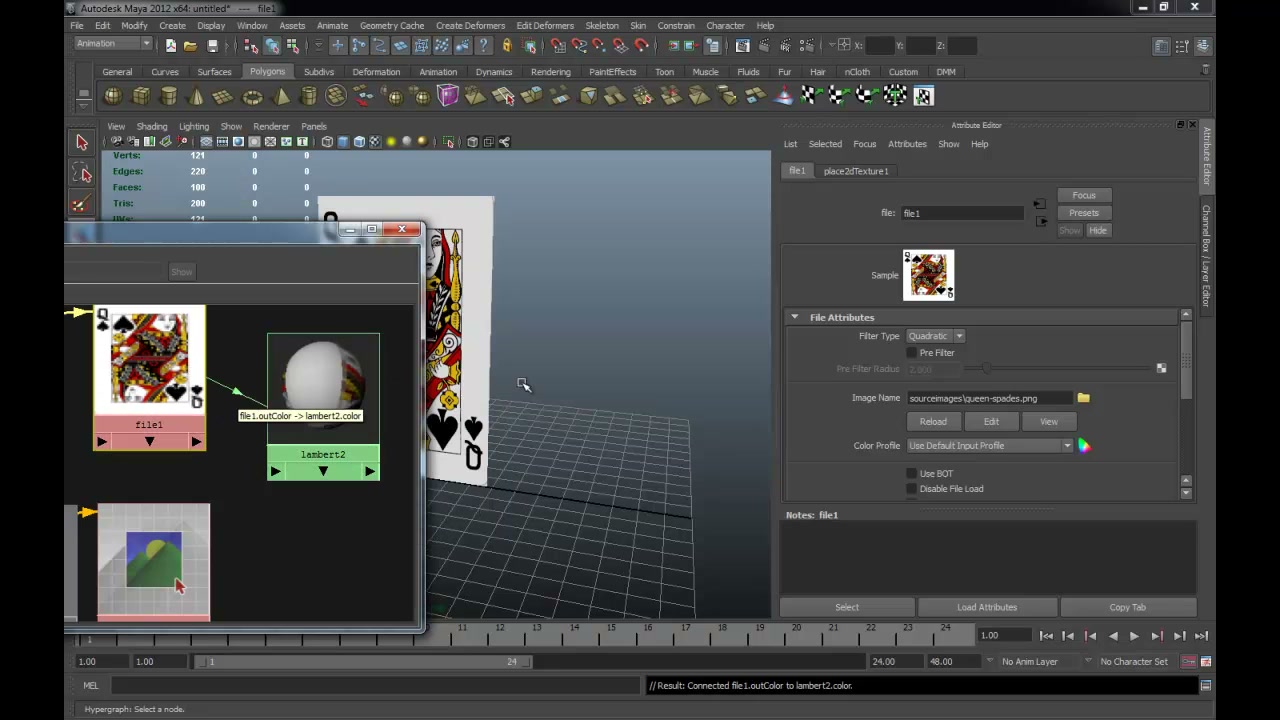Collapse the File Attributes section
This screenshot has width=1280, height=720.
click(795, 318)
